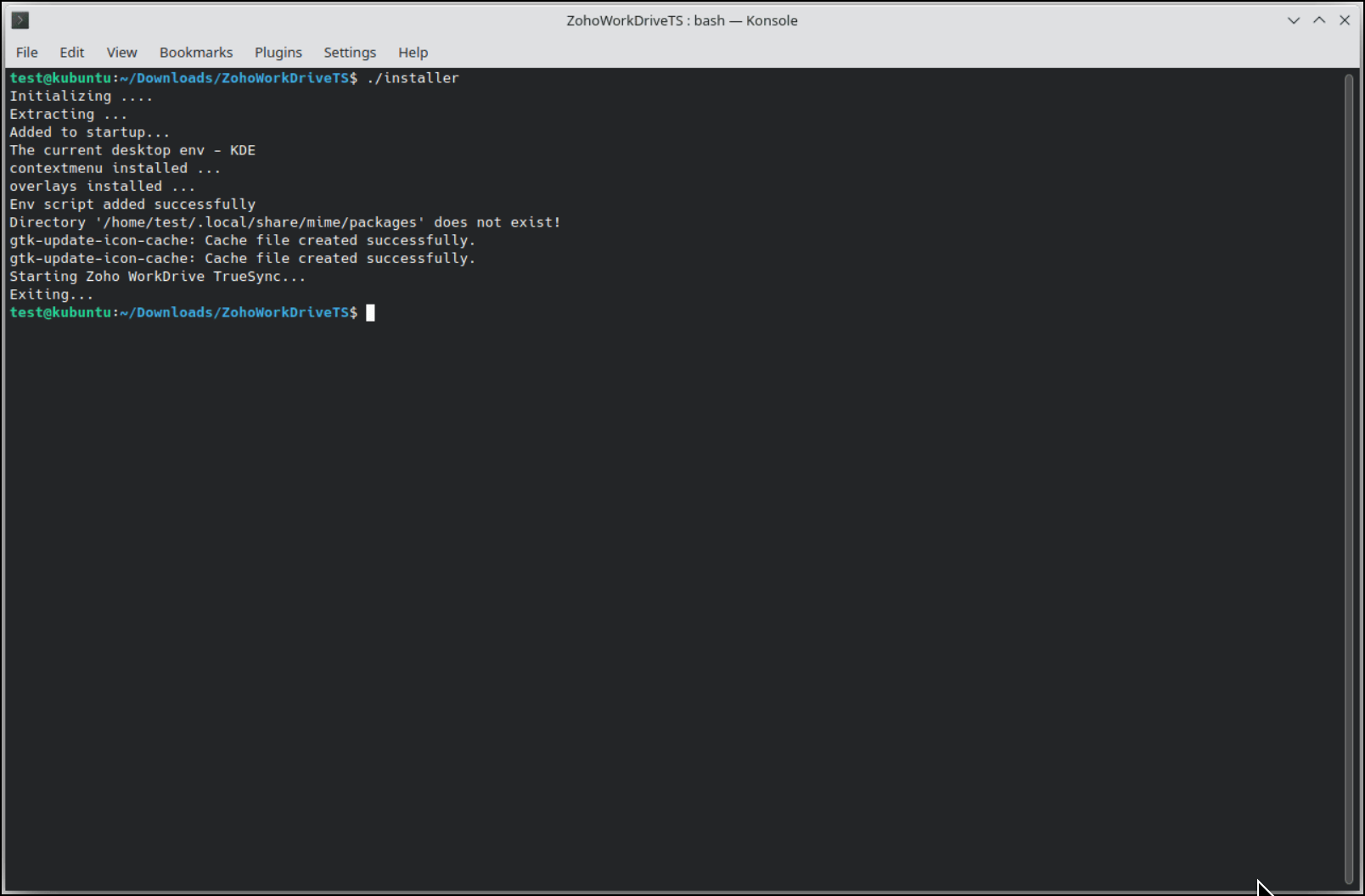Open the Help menu

(413, 53)
